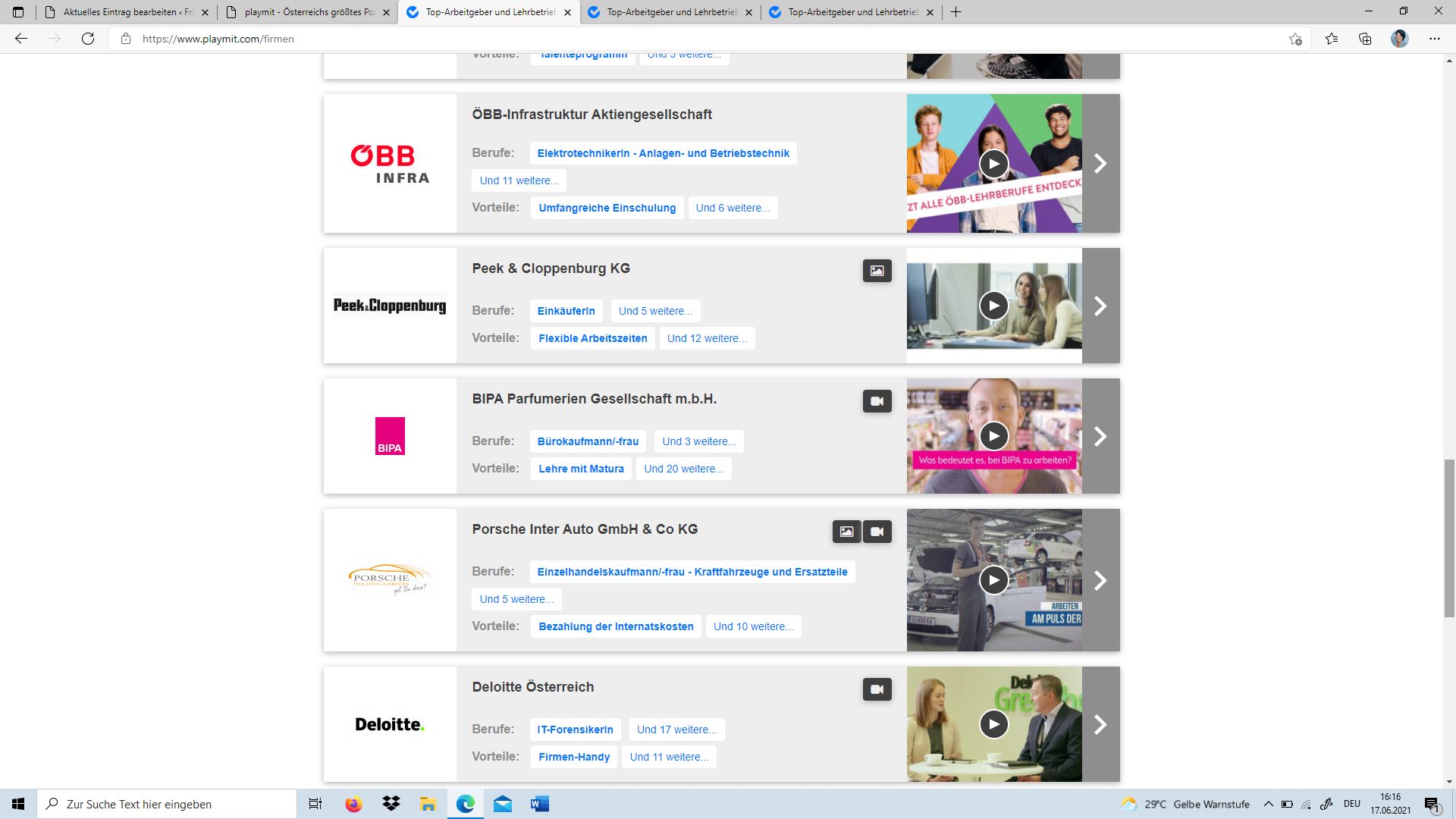Screen dimensions: 1456x819
Task: Show 'Und 11 weitere...' Deloitte Vorteile
Action: pos(669,757)
